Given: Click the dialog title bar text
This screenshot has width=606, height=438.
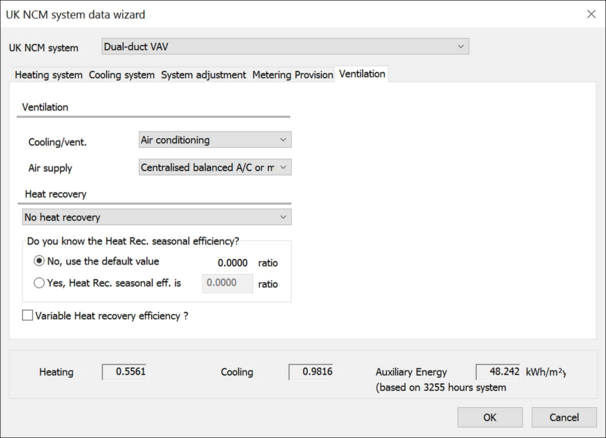Looking at the screenshot, I should tap(76, 15).
